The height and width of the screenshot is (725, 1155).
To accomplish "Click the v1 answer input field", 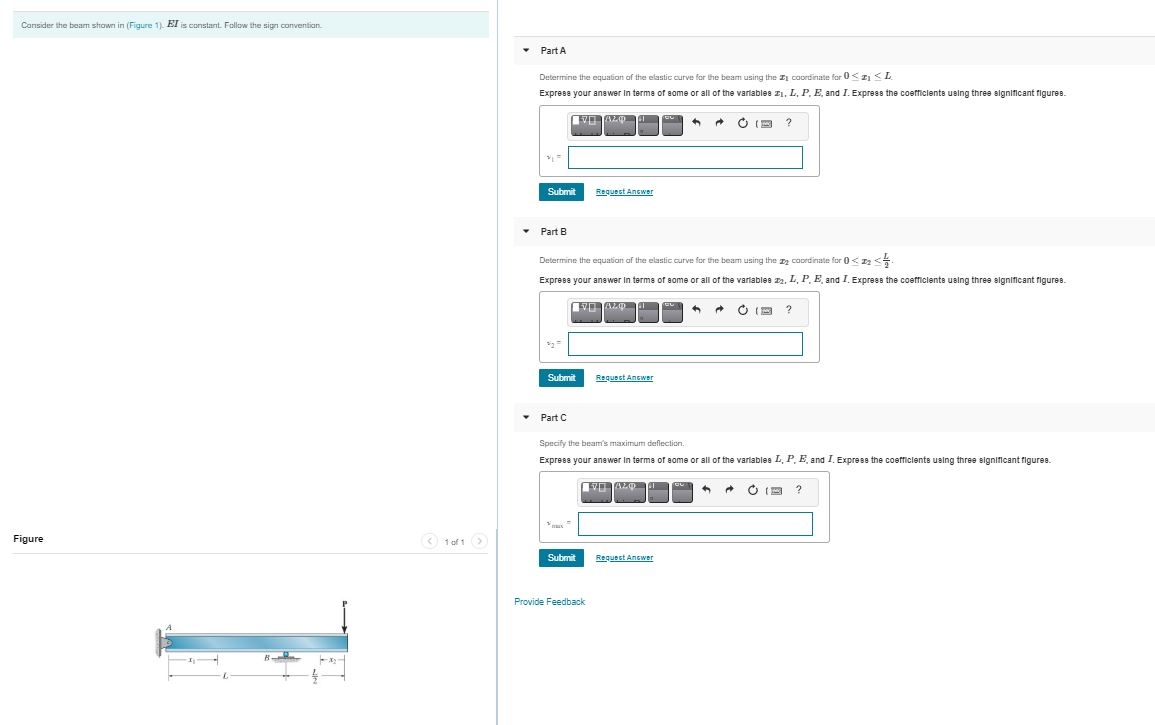I will click(x=685, y=157).
